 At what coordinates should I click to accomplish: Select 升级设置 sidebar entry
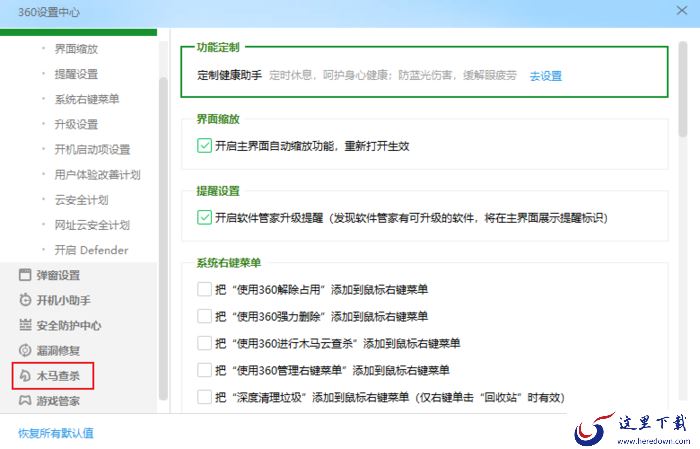pos(76,124)
